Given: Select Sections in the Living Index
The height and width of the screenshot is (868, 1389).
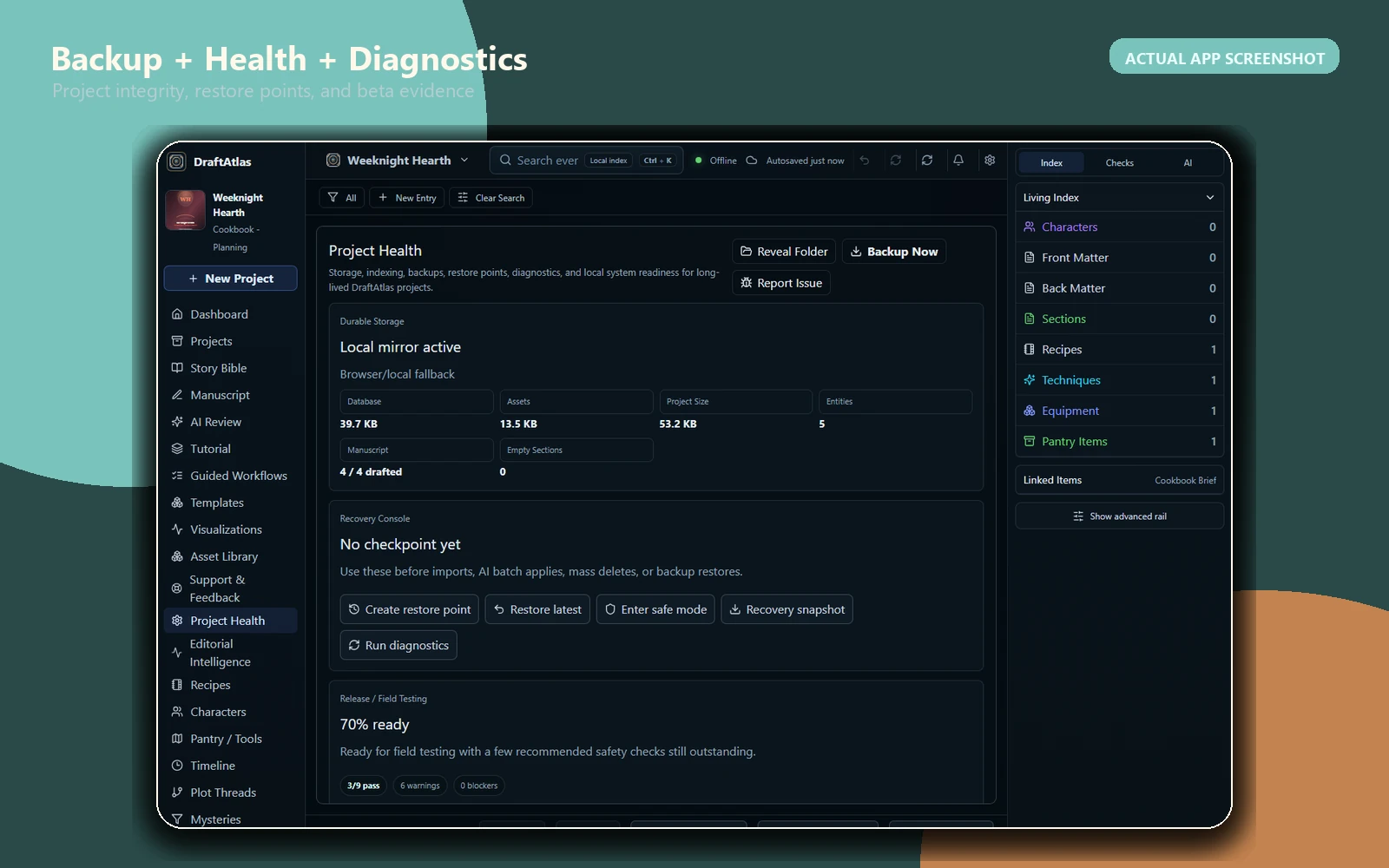Looking at the screenshot, I should (1119, 319).
